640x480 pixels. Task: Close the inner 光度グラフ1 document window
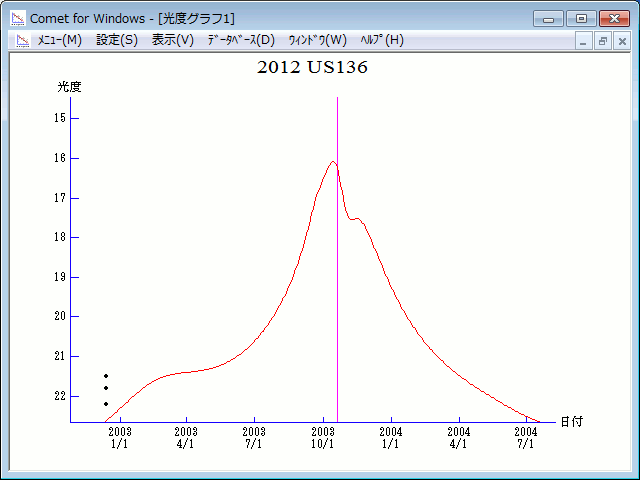[x=621, y=41]
